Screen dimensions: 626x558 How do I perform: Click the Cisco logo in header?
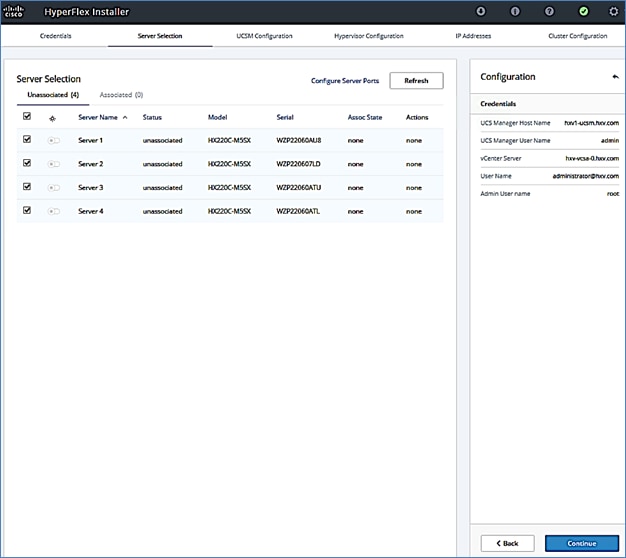click(x=14, y=12)
